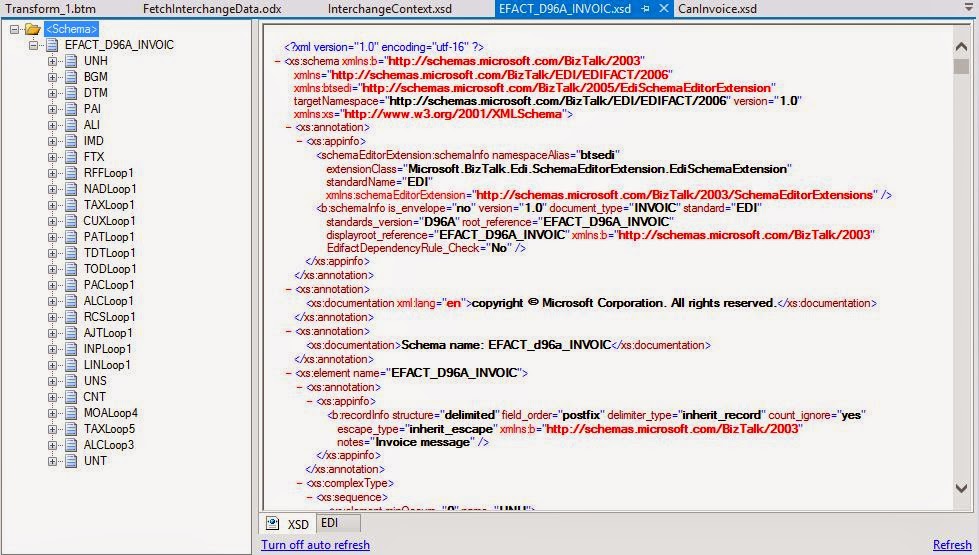The width and height of the screenshot is (979, 555).
Task: Collapse the xs:complexType XML node
Action: tap(298, 484)
